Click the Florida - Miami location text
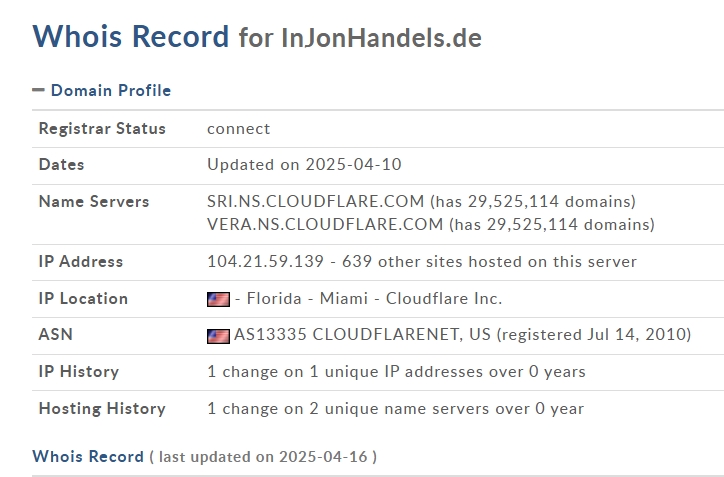 pos(307,298)
